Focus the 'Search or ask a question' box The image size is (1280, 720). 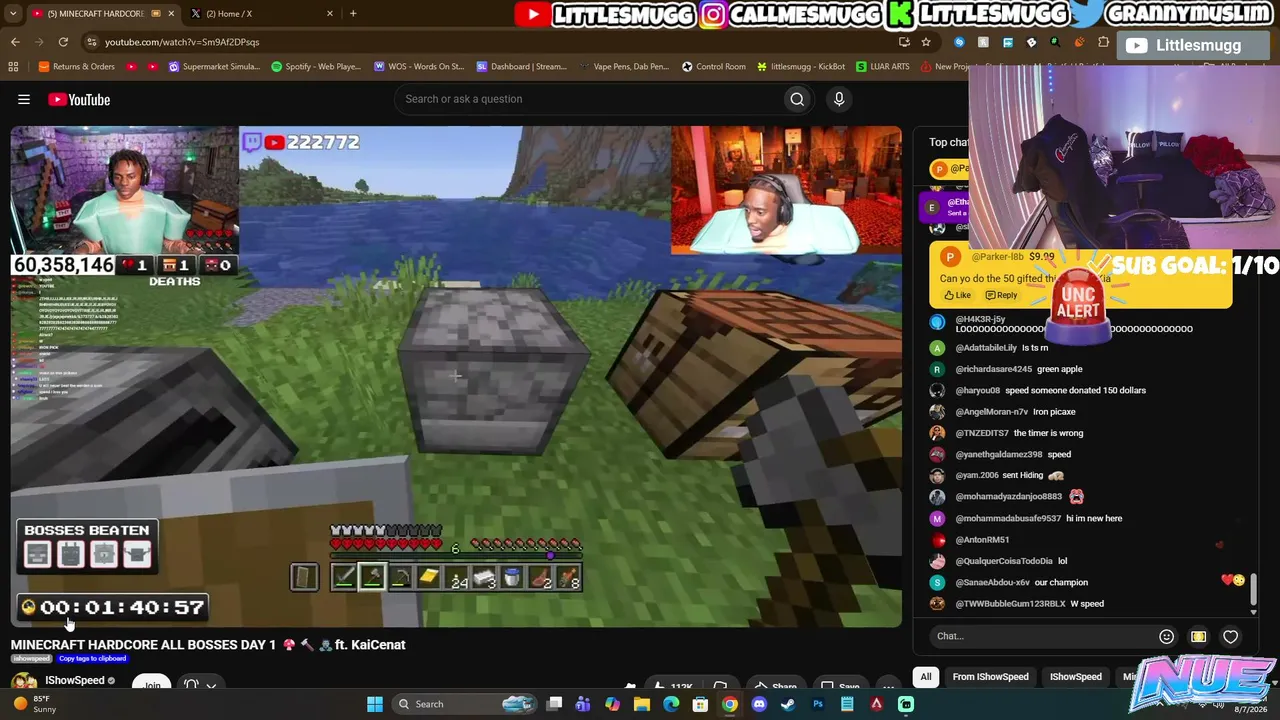pyautogui.click(x=590, y=99)
